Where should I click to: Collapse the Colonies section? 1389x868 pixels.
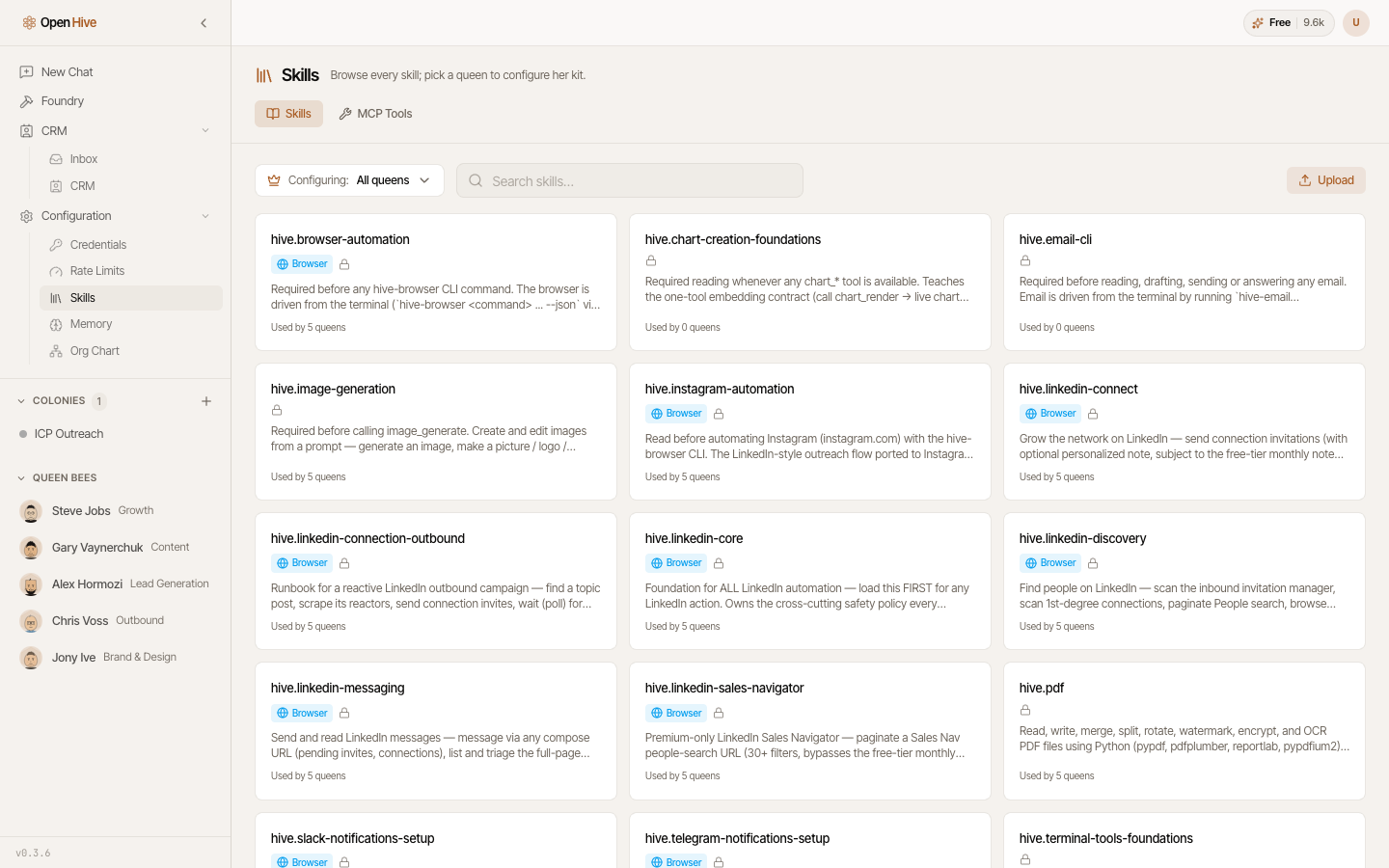(21, 401)
